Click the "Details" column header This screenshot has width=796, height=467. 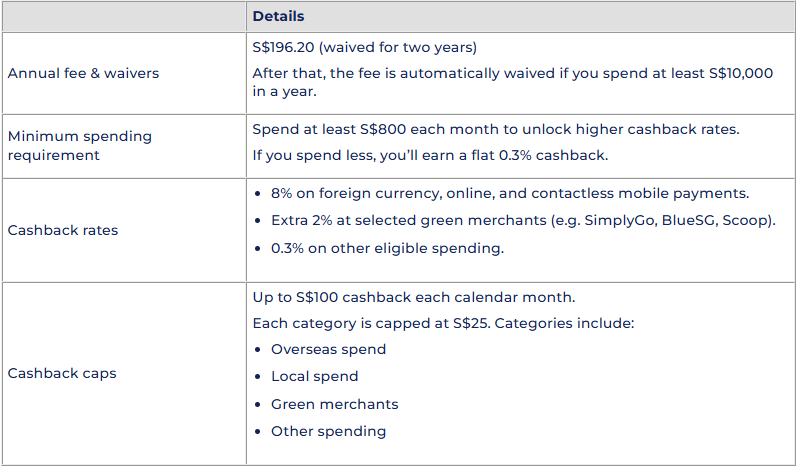click(x=278, y=17)
